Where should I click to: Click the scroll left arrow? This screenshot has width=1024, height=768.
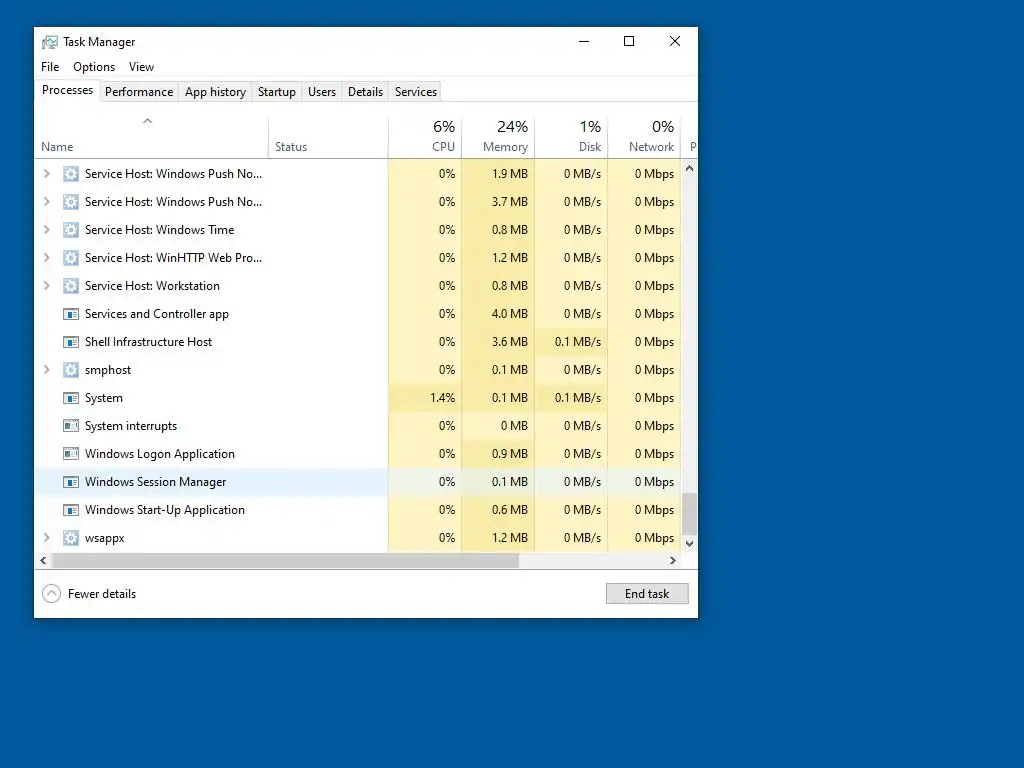point(43,560)
